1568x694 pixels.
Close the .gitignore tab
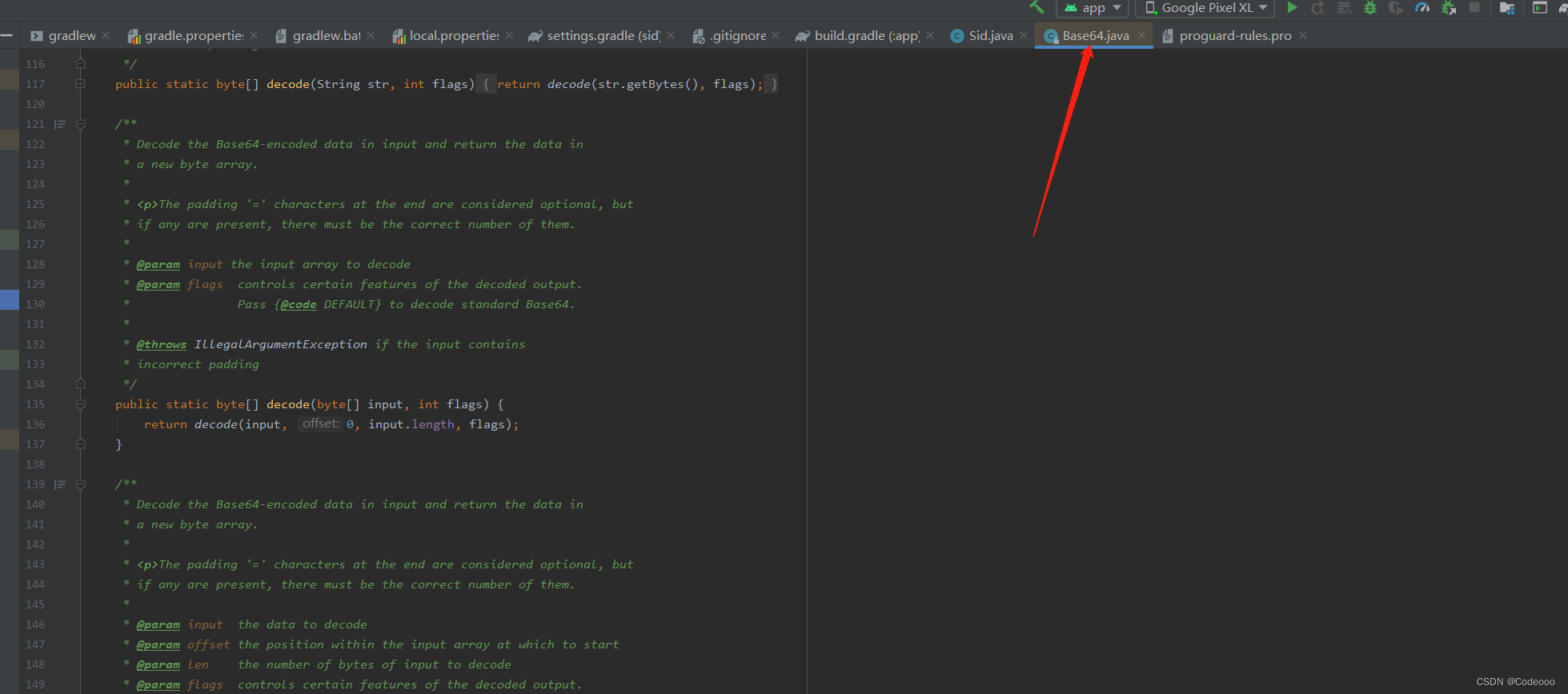pyautogui.click(x=776, y=35)
